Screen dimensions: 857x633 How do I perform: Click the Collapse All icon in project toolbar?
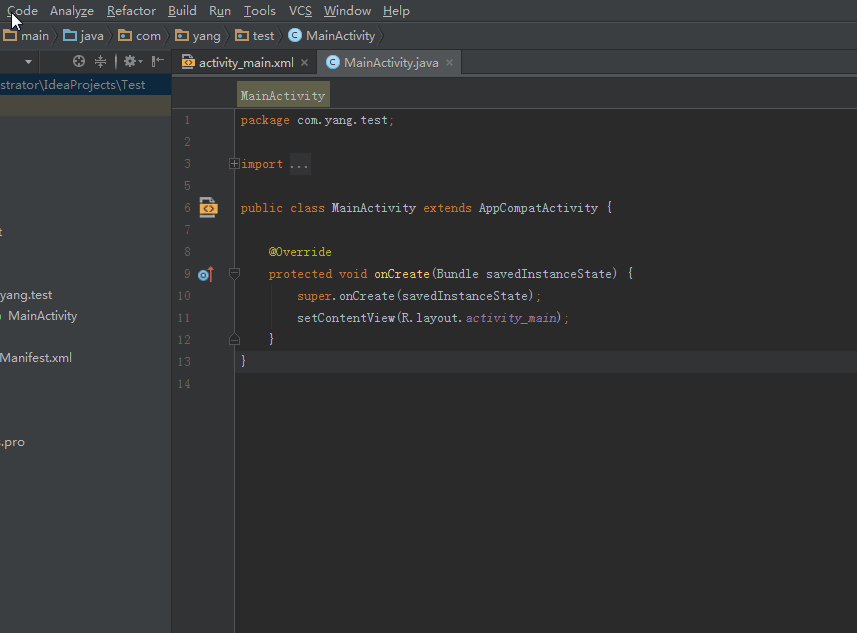point(99,61)
